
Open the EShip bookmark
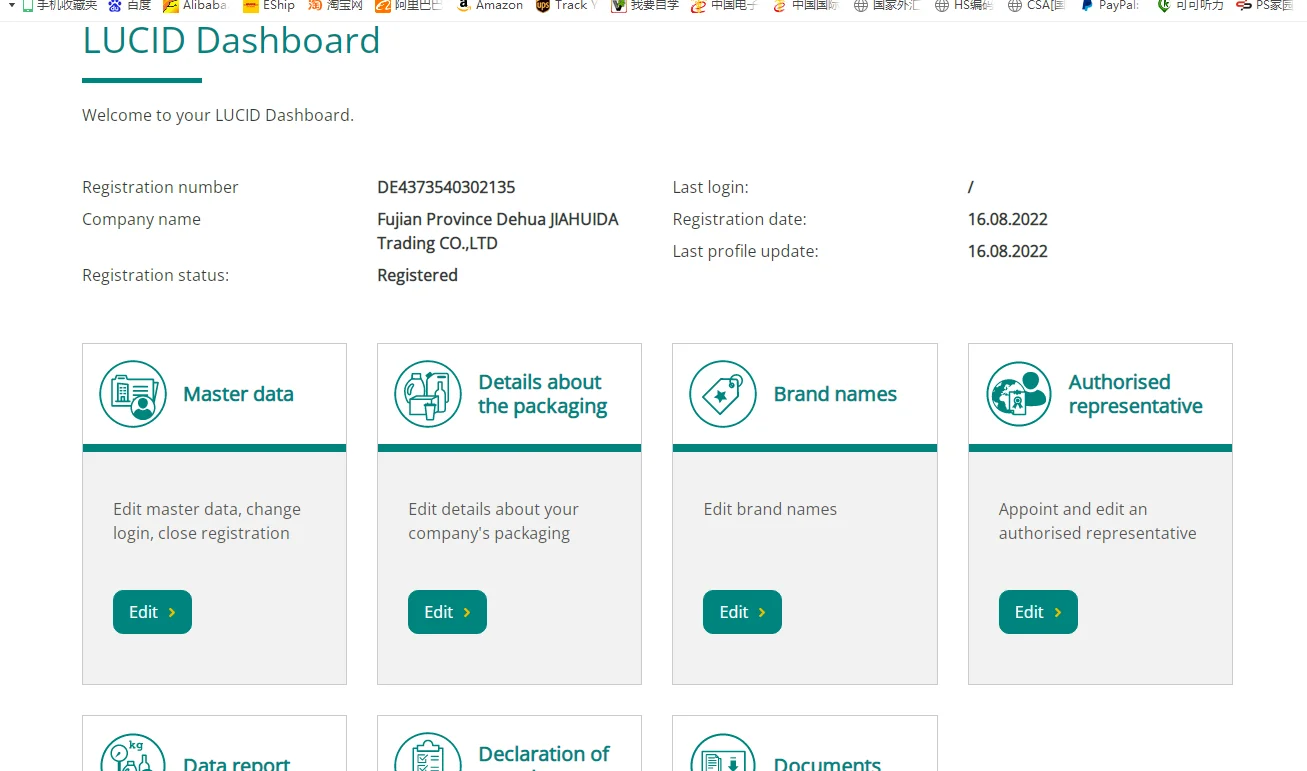pyautogui.click(x=270, y=6)
